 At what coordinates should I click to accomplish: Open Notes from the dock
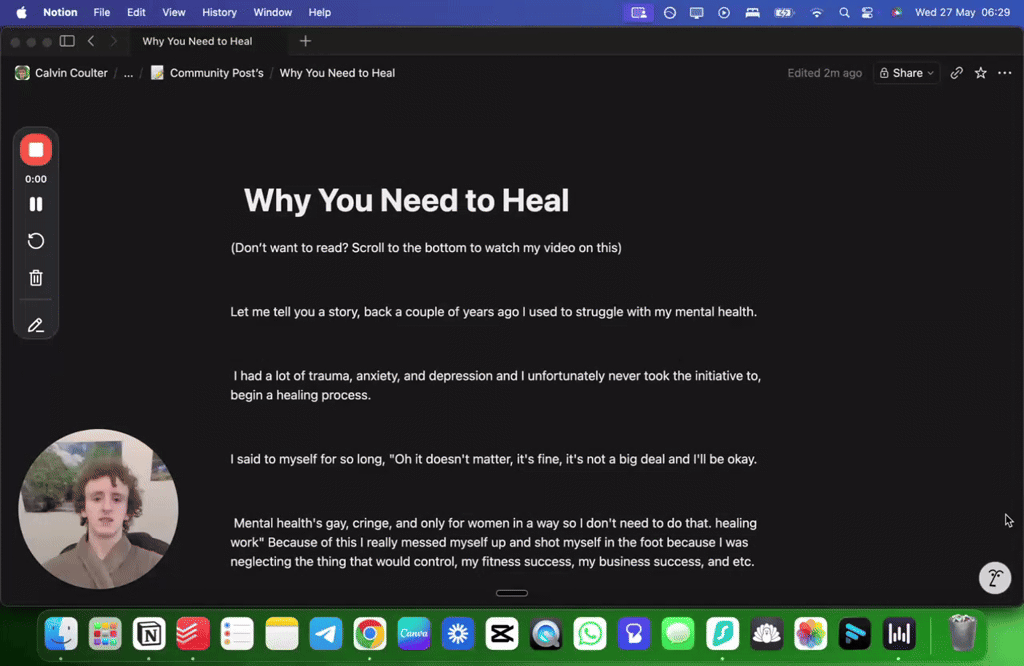click(x=281, y=633)
